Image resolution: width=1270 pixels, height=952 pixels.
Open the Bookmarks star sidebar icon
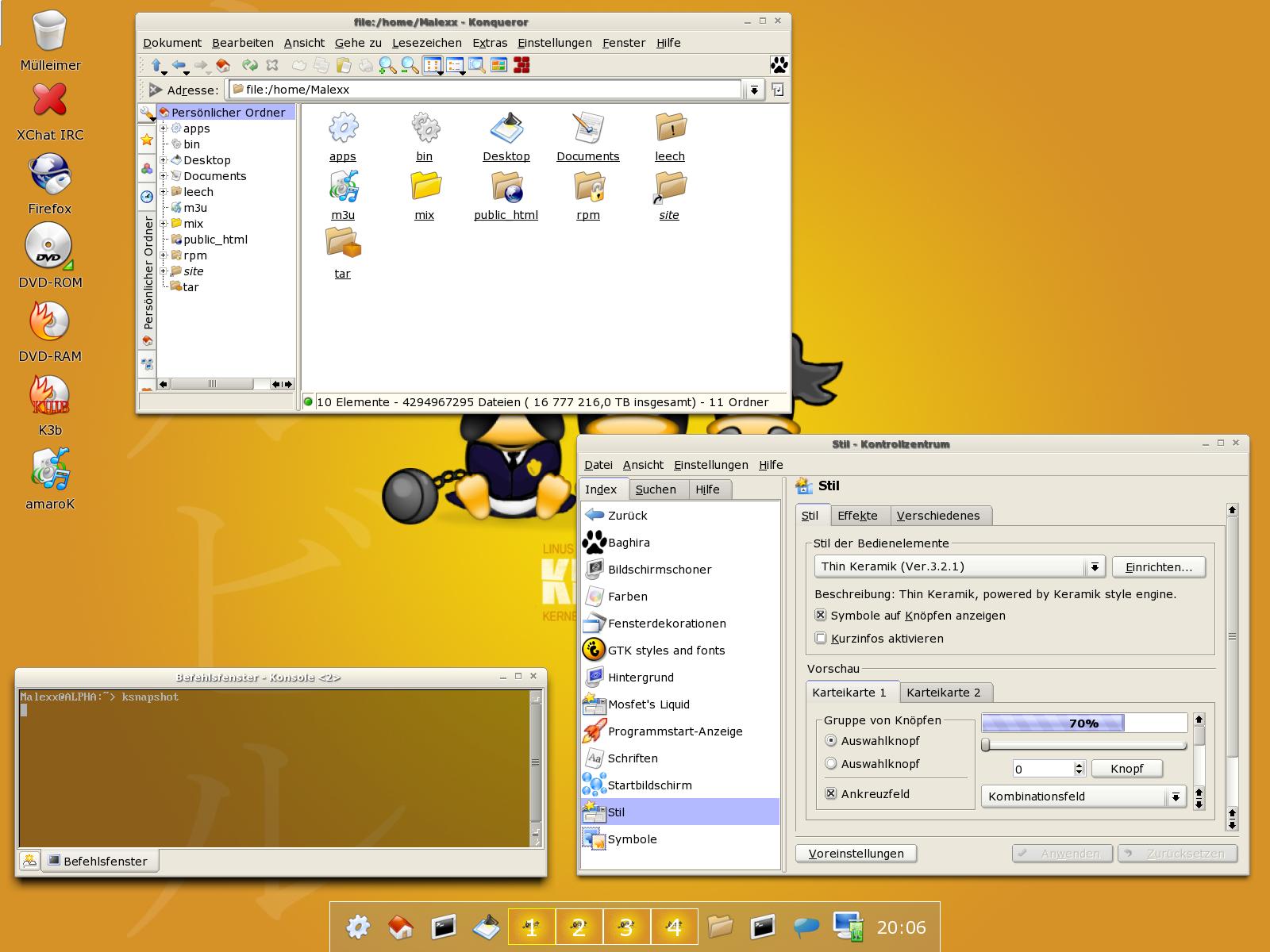(x=147, y=140)
